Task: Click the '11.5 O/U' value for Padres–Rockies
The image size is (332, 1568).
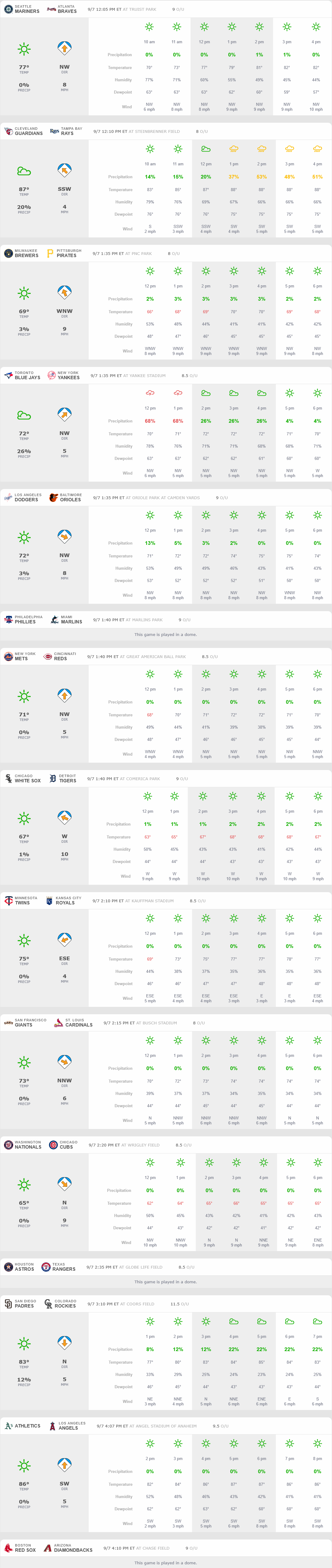Action: tap(180, 1304)
